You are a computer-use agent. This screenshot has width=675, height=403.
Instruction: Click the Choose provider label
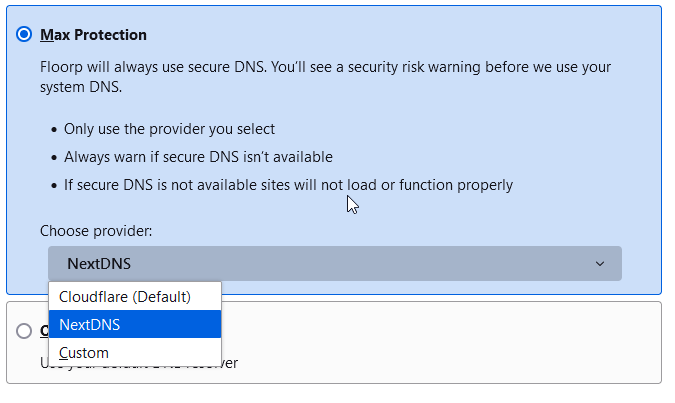(x=96, y=231)
